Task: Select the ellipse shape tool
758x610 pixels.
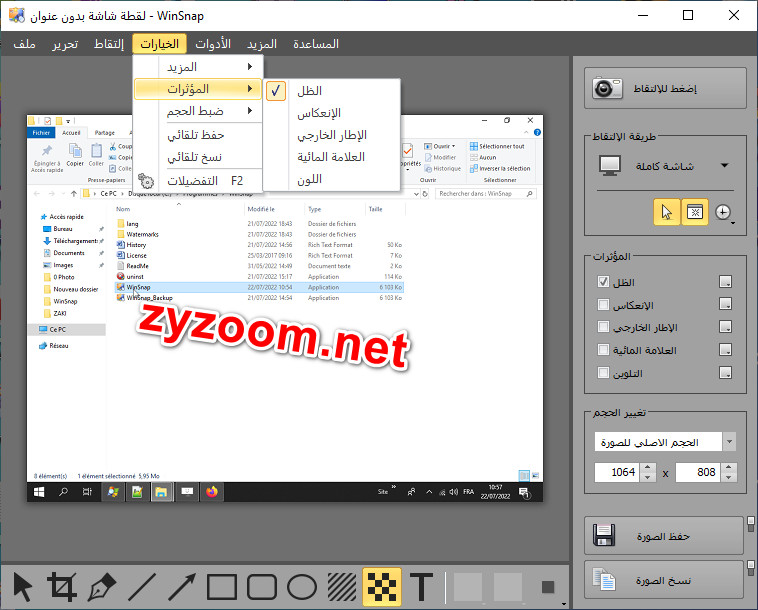Action: 302,587
